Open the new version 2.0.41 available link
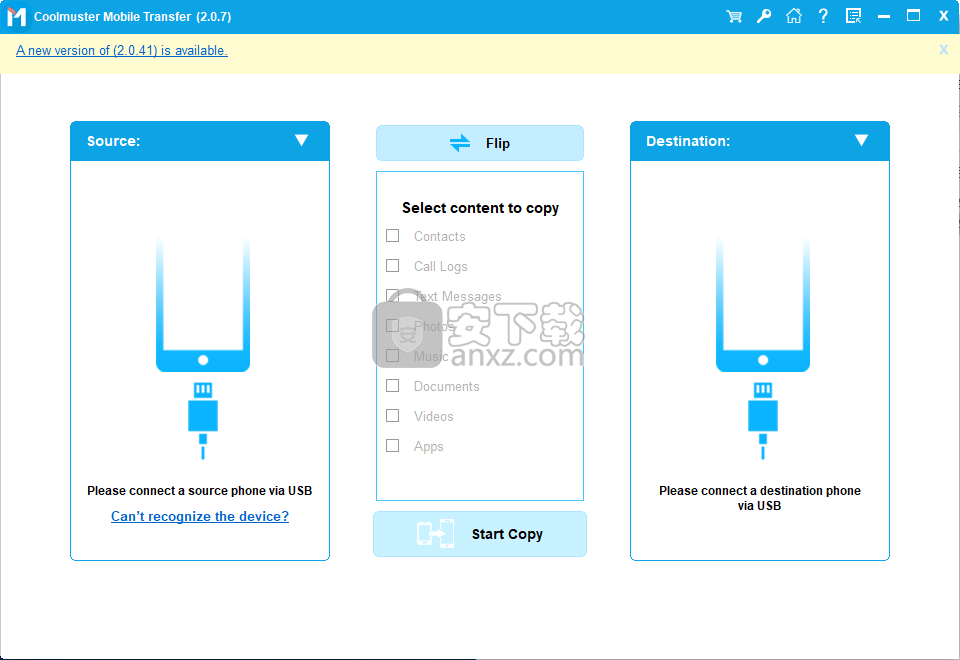Image resolution: width=960 pixels, height=660 pixels. point(122,51)
